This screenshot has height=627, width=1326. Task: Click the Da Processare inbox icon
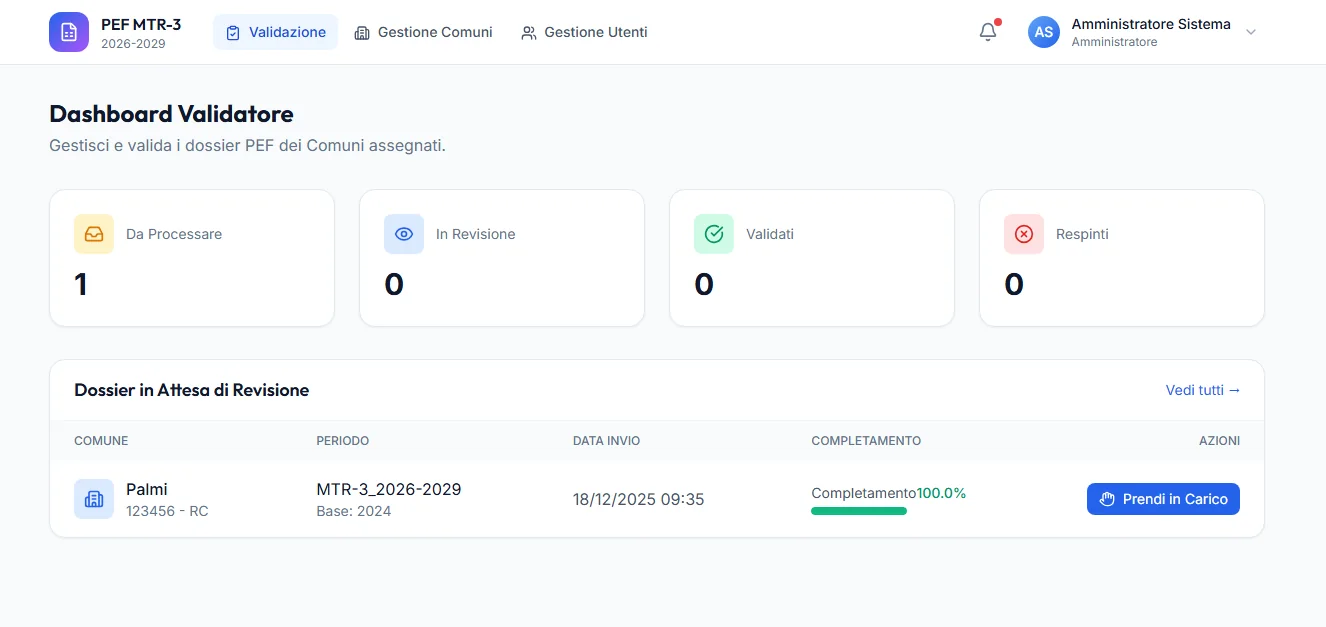[x=94, y=234]
